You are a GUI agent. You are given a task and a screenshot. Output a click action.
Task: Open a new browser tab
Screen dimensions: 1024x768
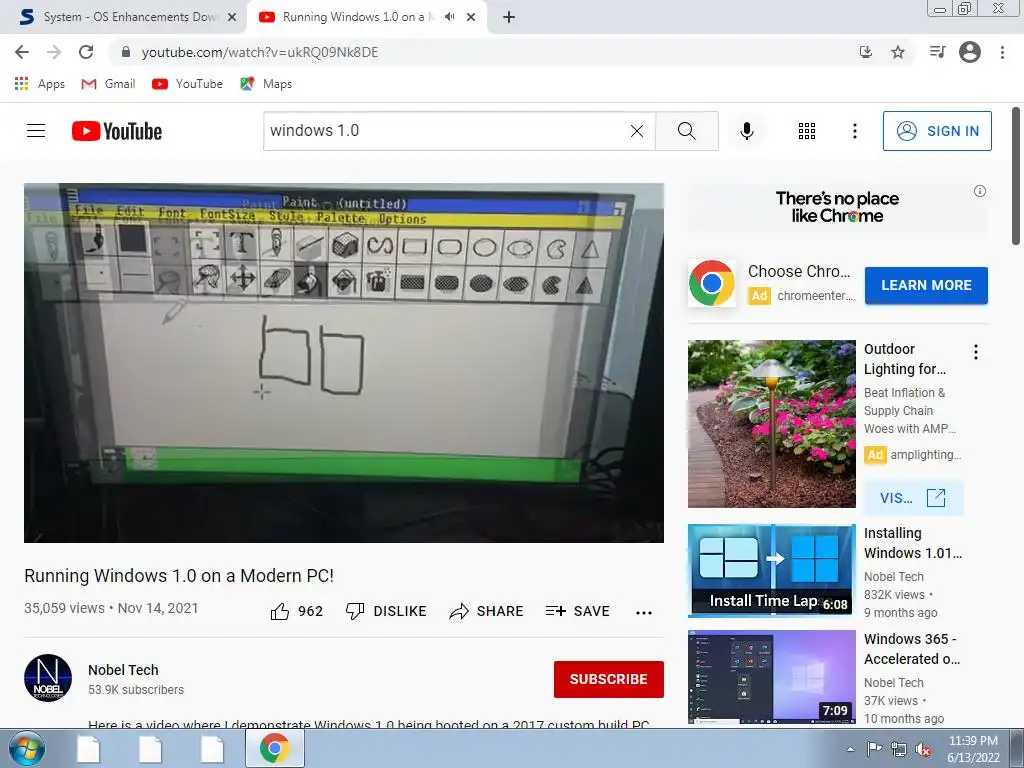(509, 17)
